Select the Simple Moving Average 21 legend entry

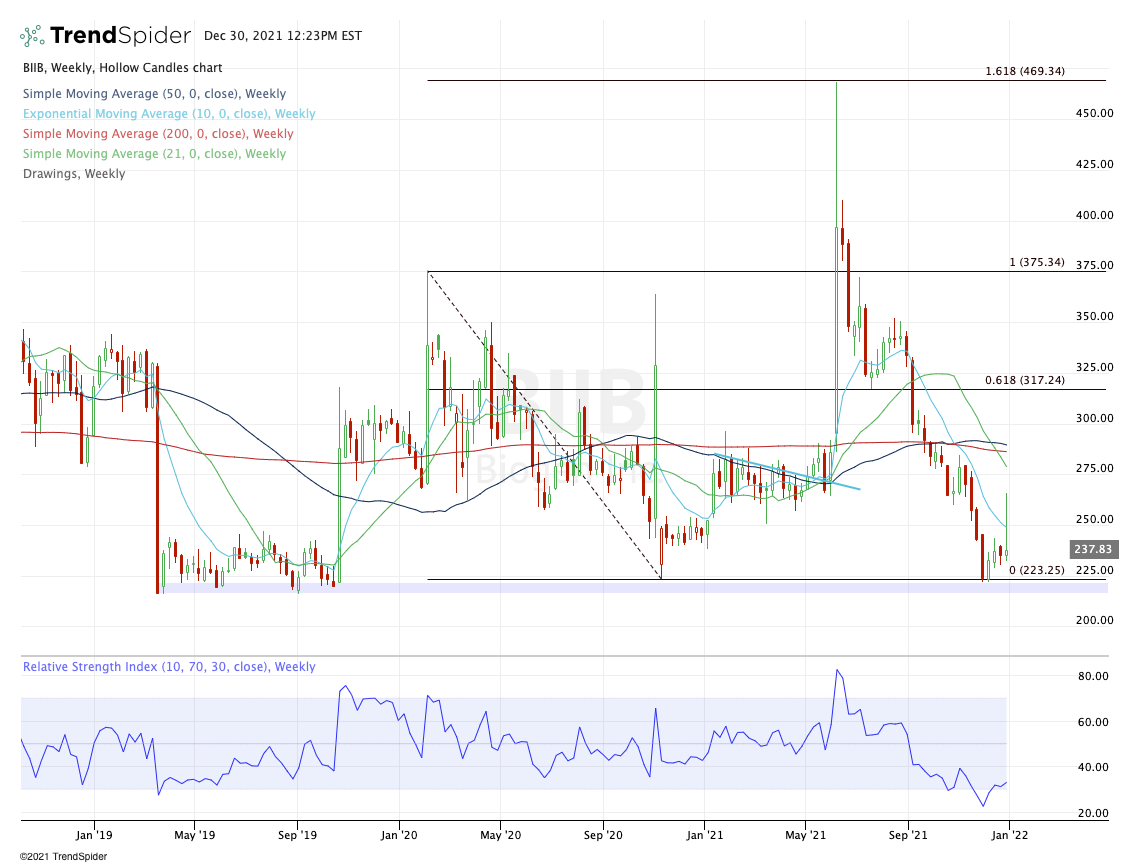click(154, 154)
